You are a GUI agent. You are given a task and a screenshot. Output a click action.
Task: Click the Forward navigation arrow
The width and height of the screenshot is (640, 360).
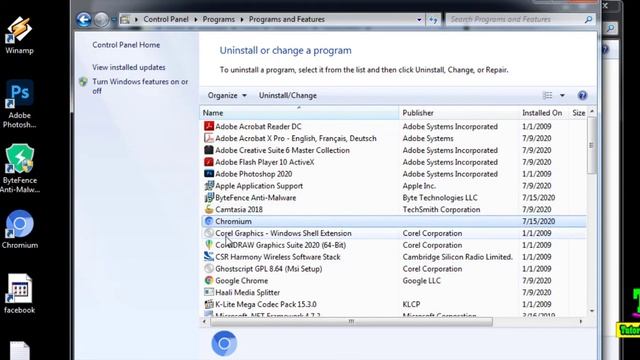click(101, 19)
